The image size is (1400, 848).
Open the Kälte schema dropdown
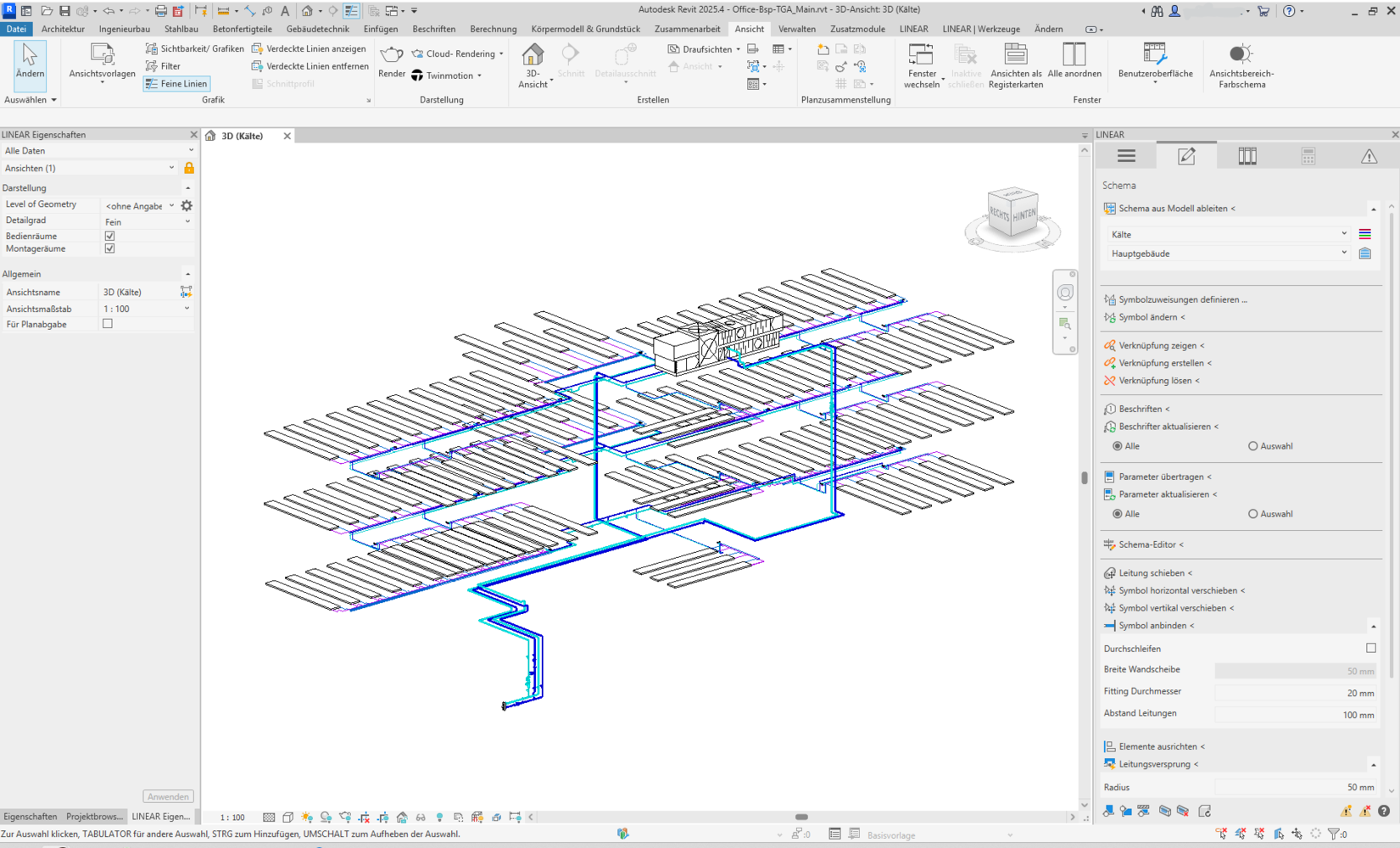point(1228,234)
